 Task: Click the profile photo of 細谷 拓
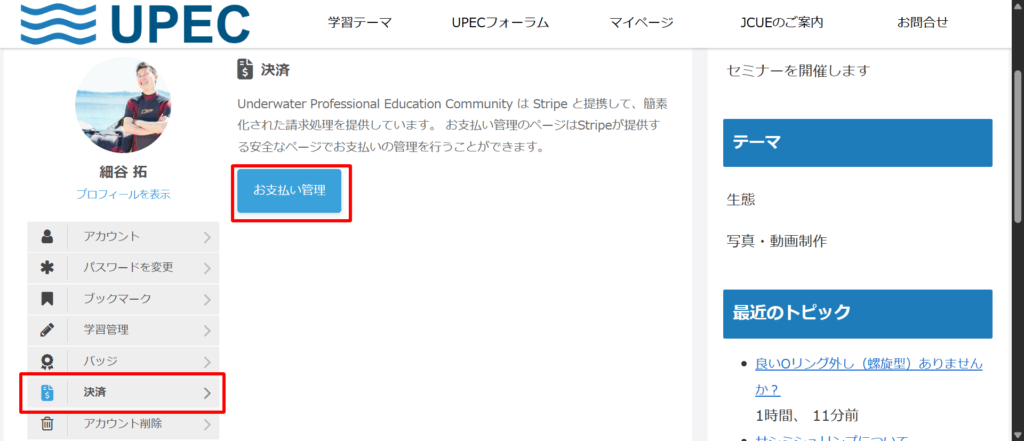pos(123,105)
